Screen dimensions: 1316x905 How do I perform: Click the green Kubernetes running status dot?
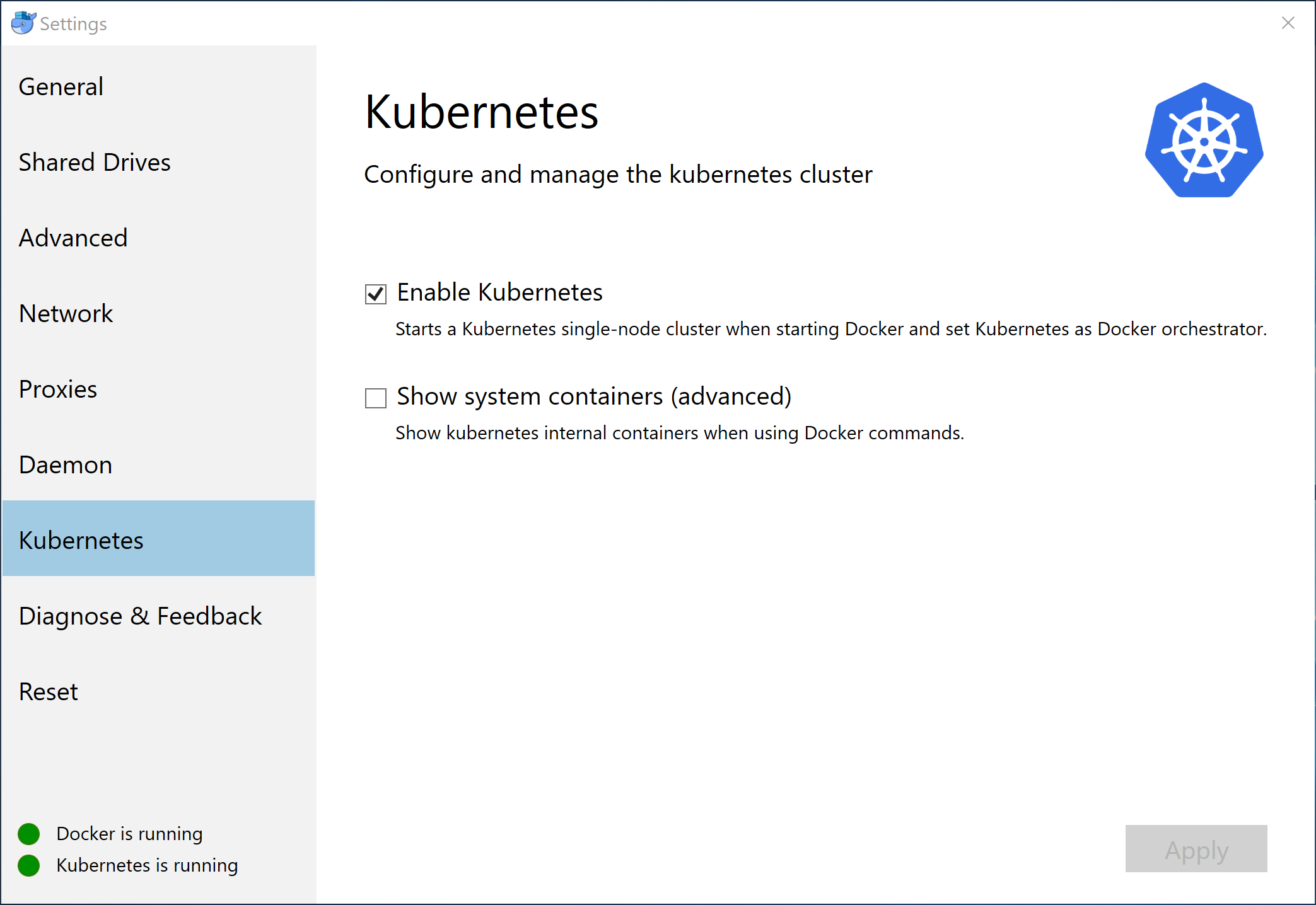[28, 865]
